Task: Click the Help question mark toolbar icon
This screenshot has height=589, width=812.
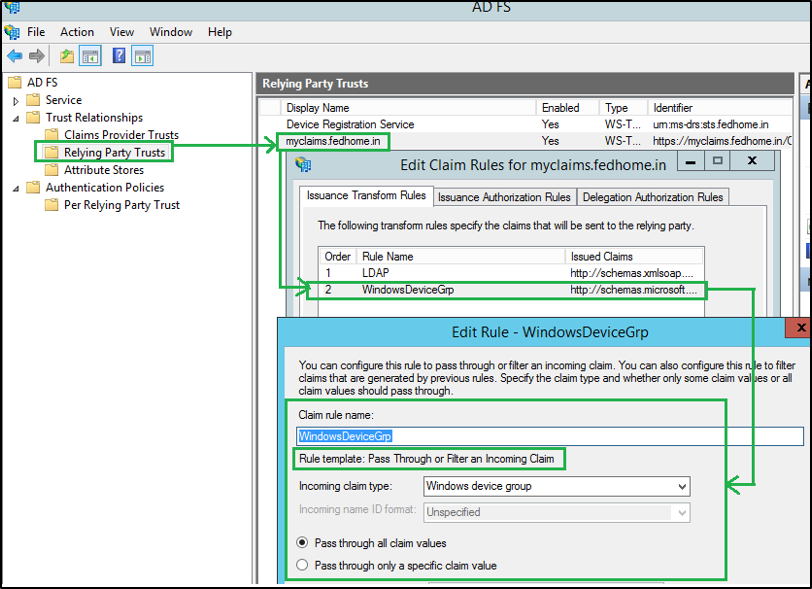Action: (x=118, y=55)
